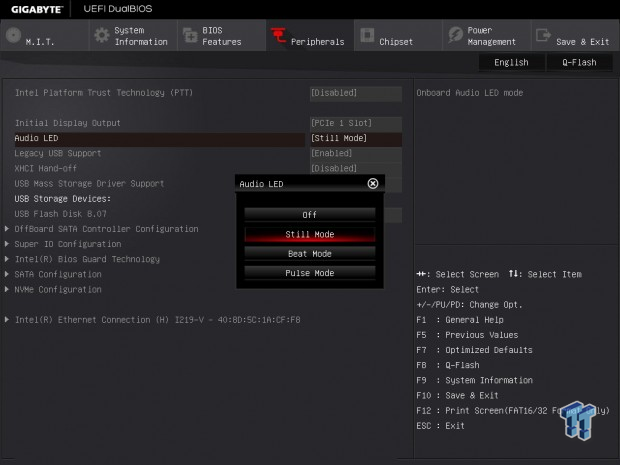Expand SATA Configuration submenu
Viewport: 620px width, 465px height.
(x=58, y=274)
